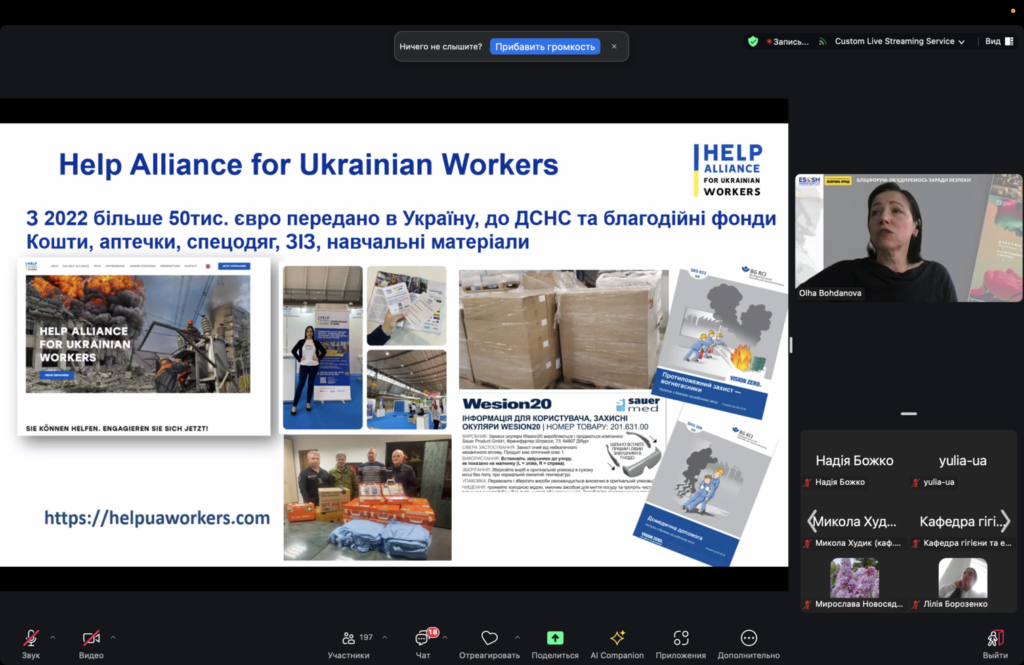Click Прибавить громкость button

point(545,46)
